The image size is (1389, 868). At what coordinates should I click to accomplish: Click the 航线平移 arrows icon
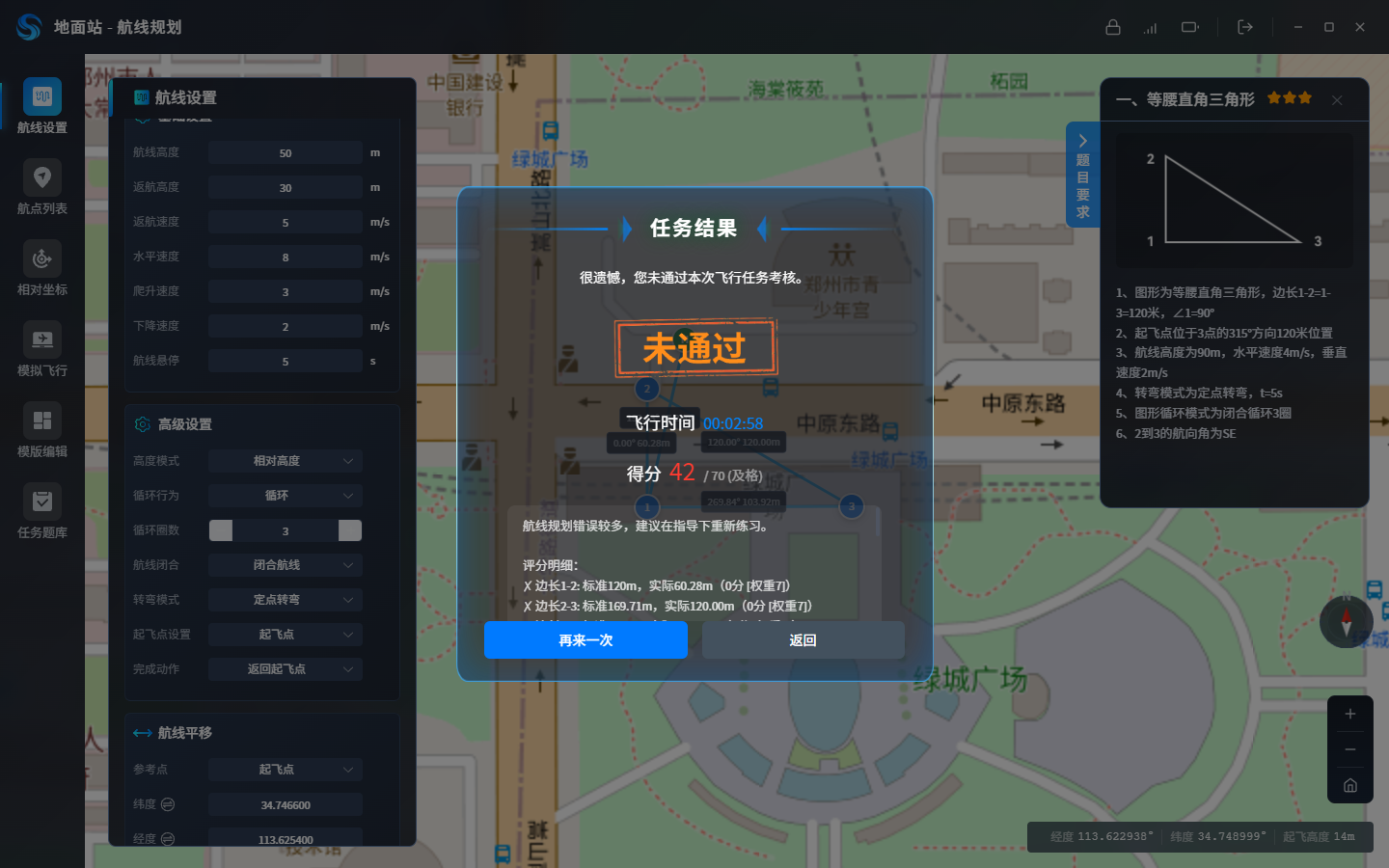click(x=143, y=733)
